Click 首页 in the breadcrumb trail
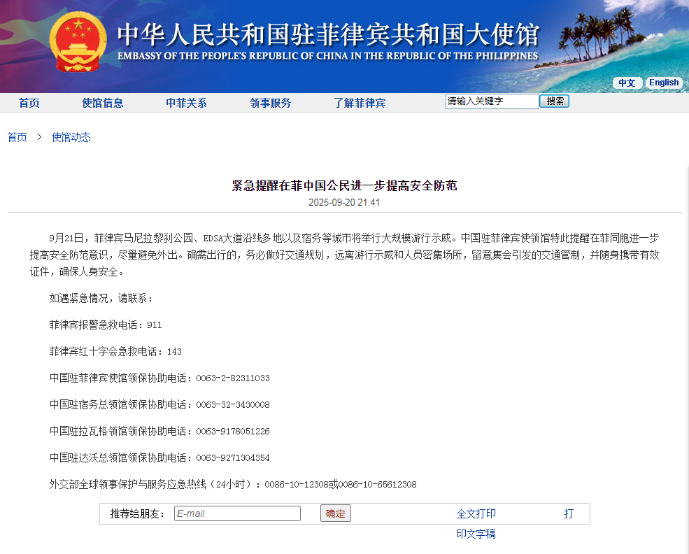 (17, 137)
